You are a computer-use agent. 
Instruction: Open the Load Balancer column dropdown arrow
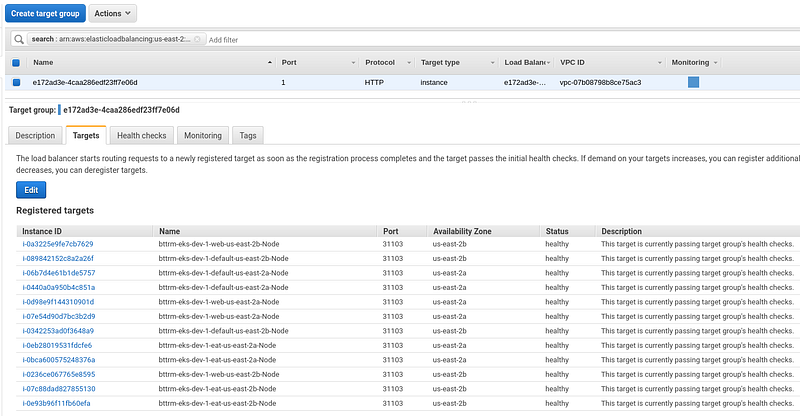(x=548, y=63)
